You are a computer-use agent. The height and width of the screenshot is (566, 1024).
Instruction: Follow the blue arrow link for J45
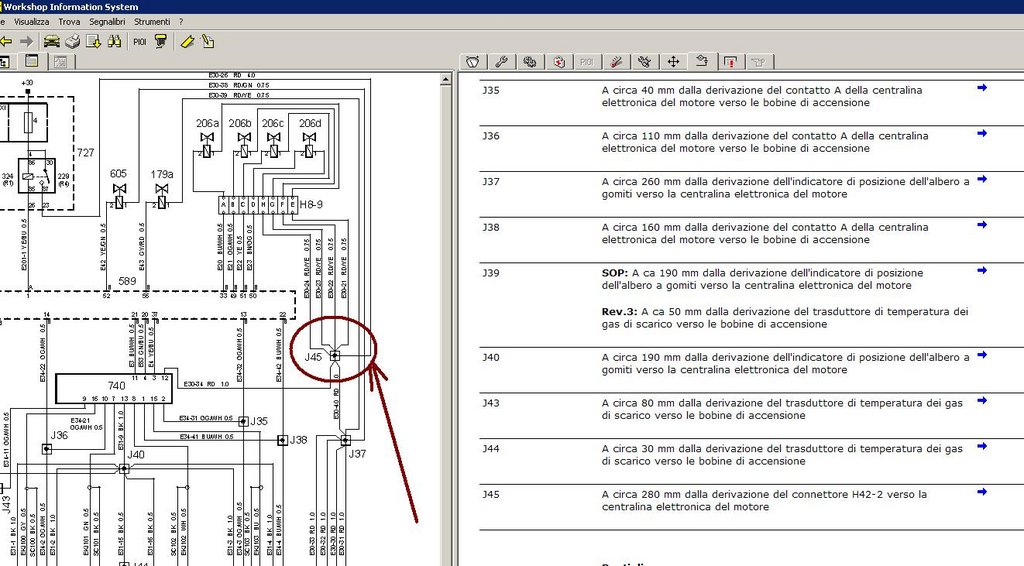[x=982, y=492]
